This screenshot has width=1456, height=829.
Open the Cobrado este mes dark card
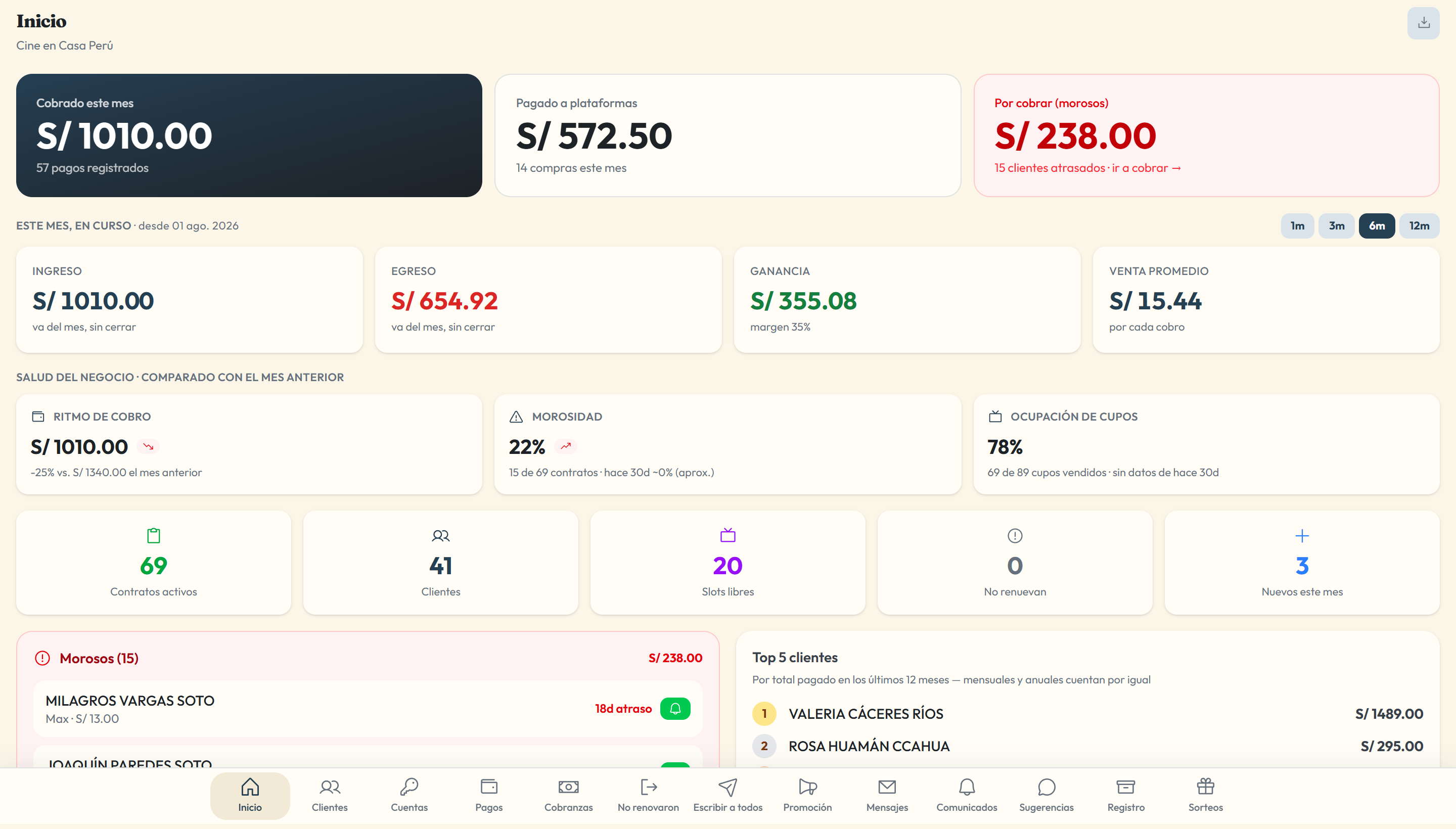click(x=249, y=135)
